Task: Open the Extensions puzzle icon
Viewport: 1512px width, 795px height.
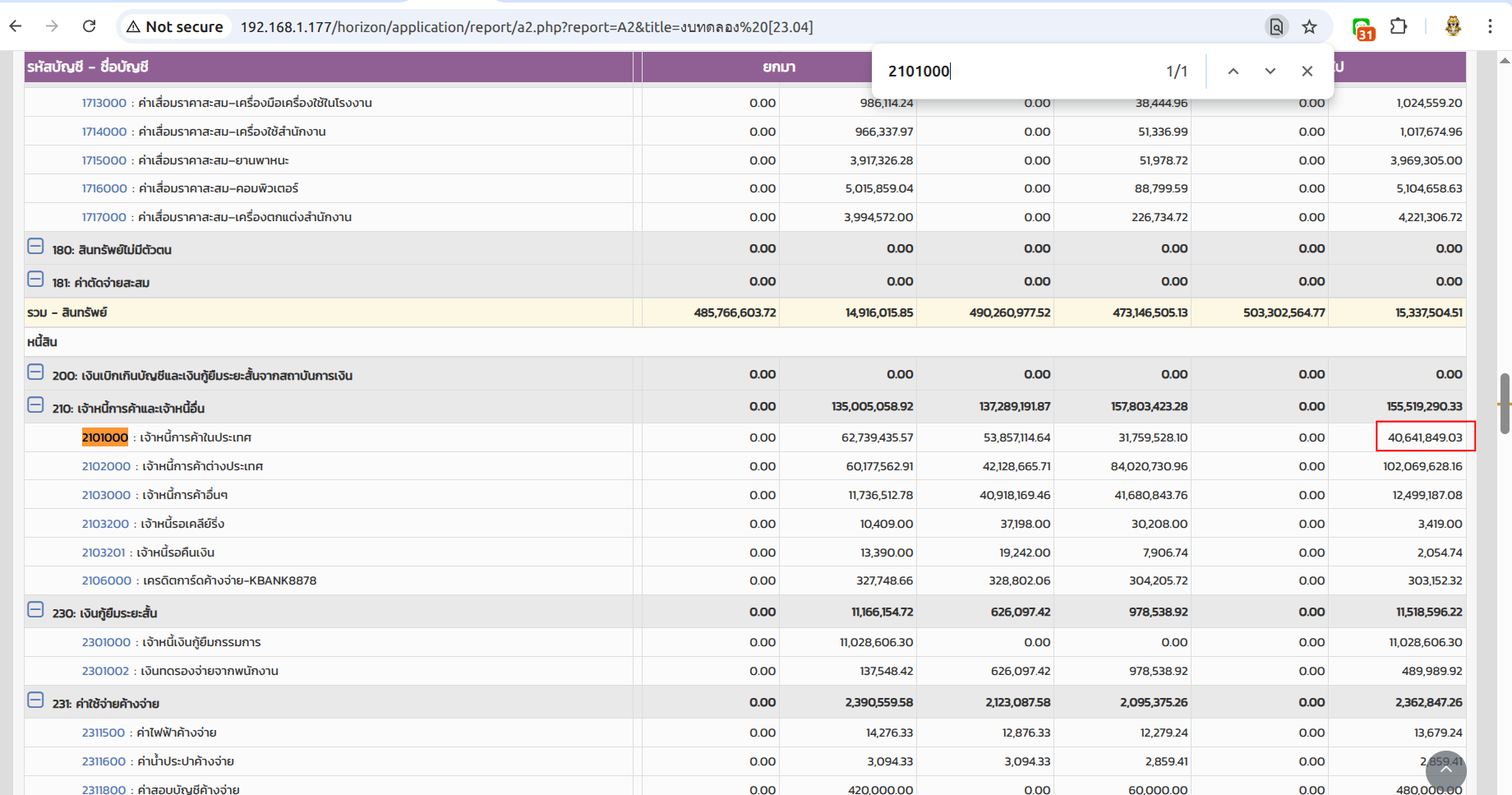Action: point(1399,26)
